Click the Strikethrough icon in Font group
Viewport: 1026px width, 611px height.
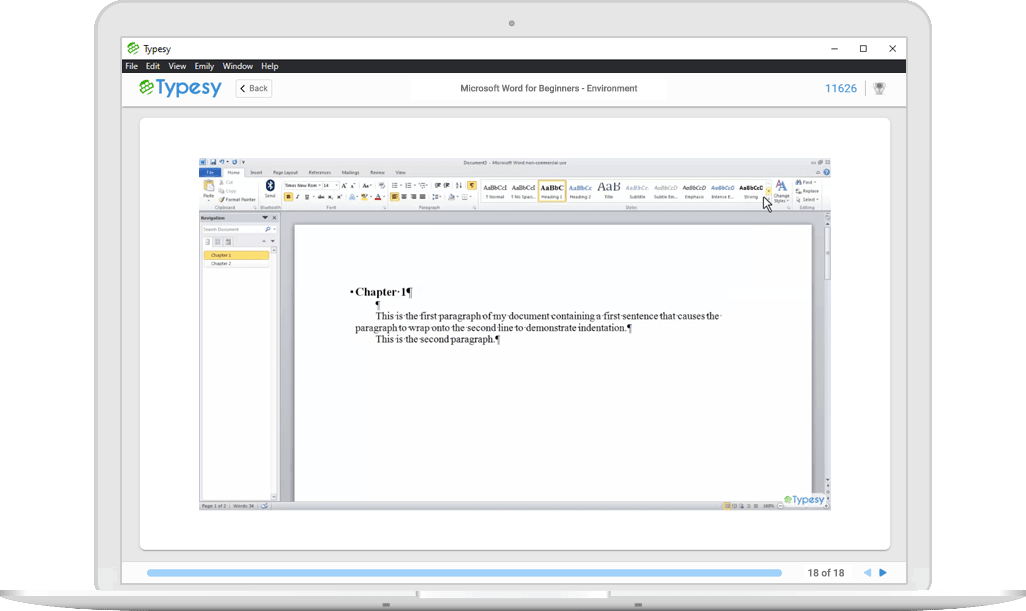coord(321,197)
